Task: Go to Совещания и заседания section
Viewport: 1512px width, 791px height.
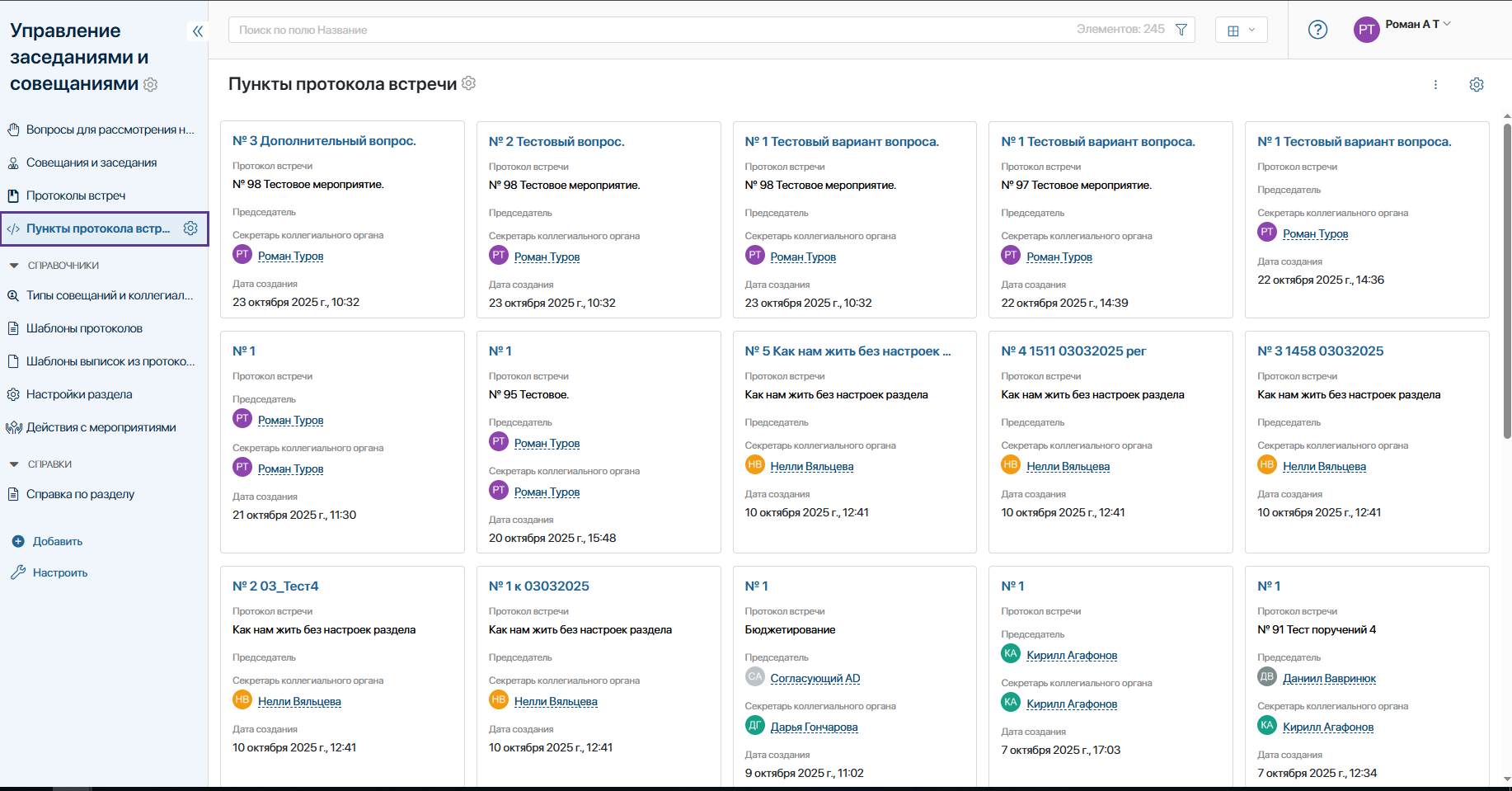Action: 91,162
